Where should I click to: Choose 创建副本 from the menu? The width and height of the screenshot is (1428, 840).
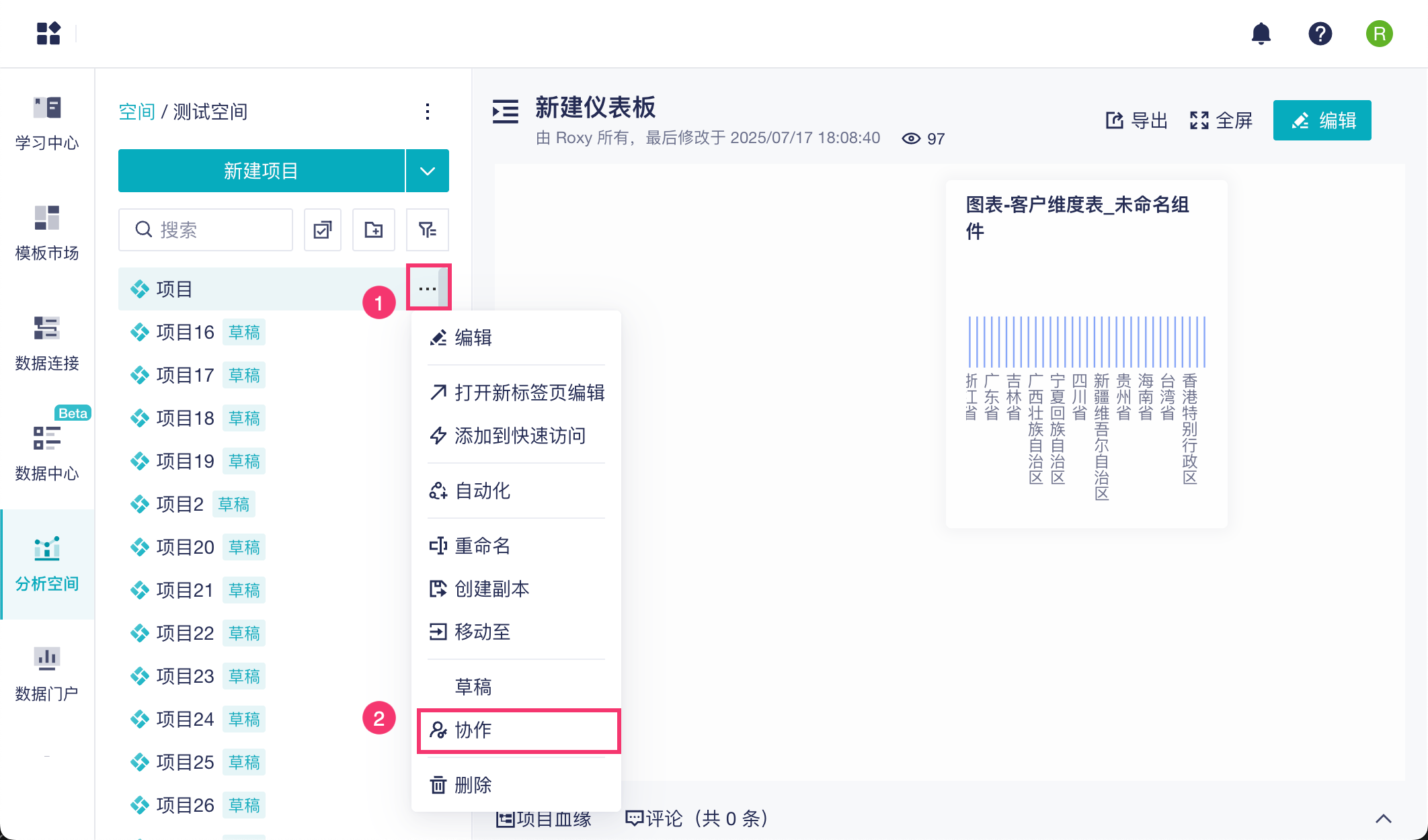pyautogui.click(x=491, y=589)
